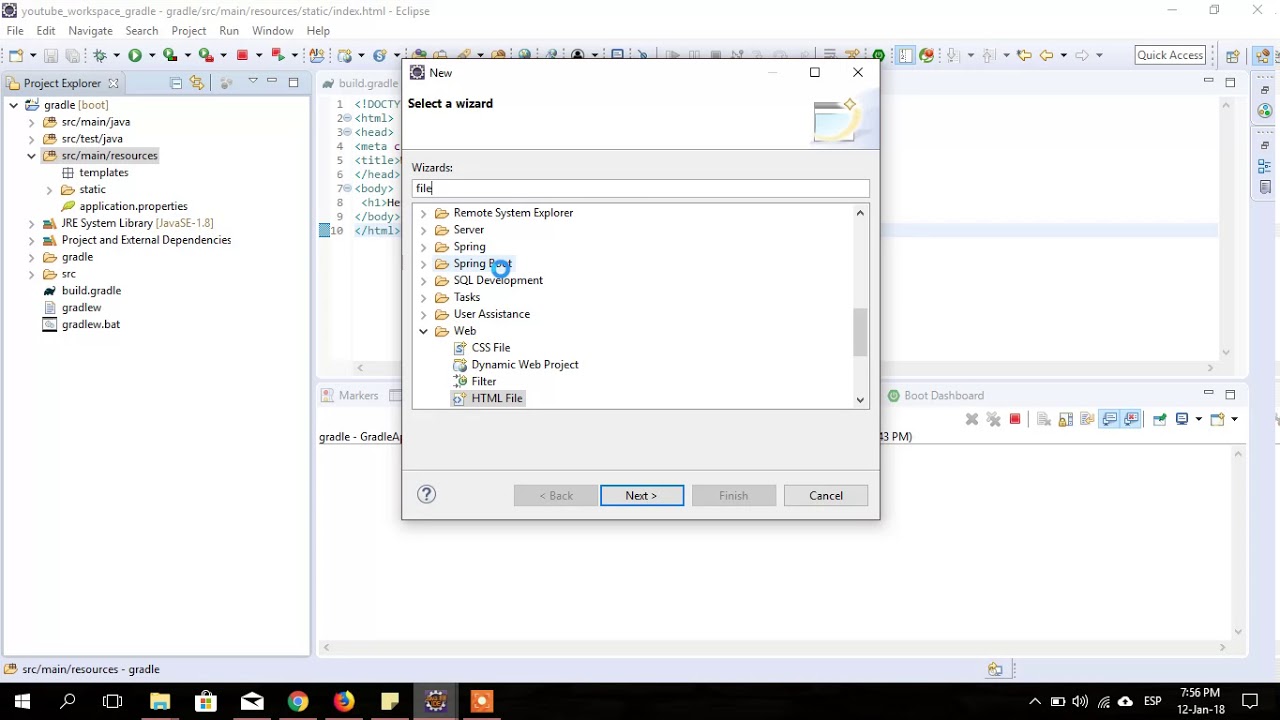Click the Next button in wizard dialog
Image resolution: width=1280 pixels, height=720 pixels.
tap(642, 495)
